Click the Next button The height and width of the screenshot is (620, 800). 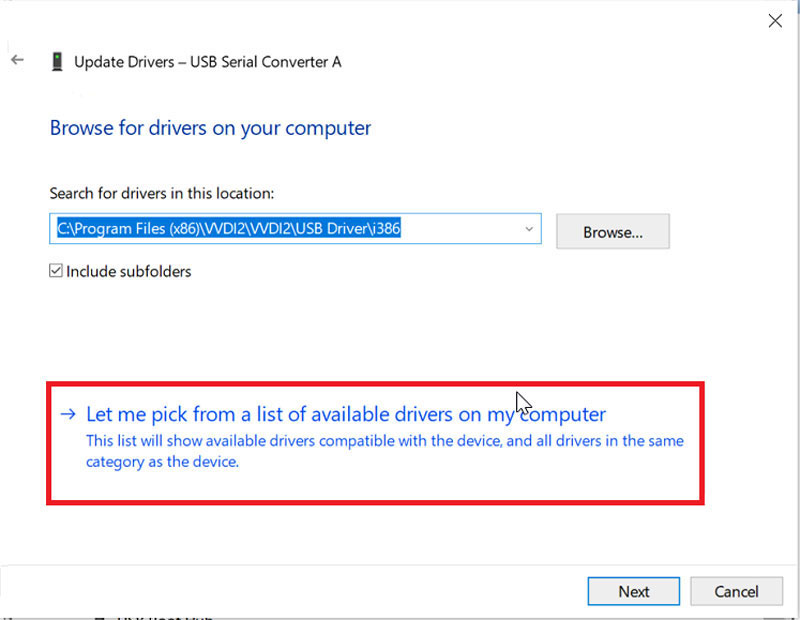(x=634, y=591)
